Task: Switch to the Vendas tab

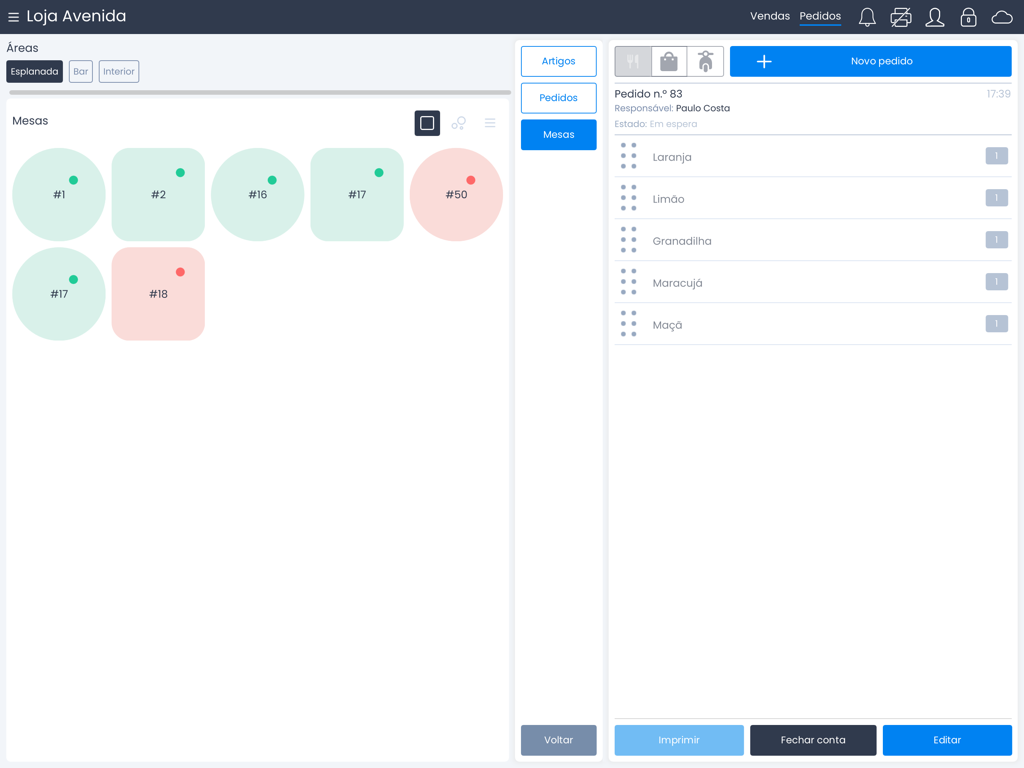Action: [x=770, y=16]
